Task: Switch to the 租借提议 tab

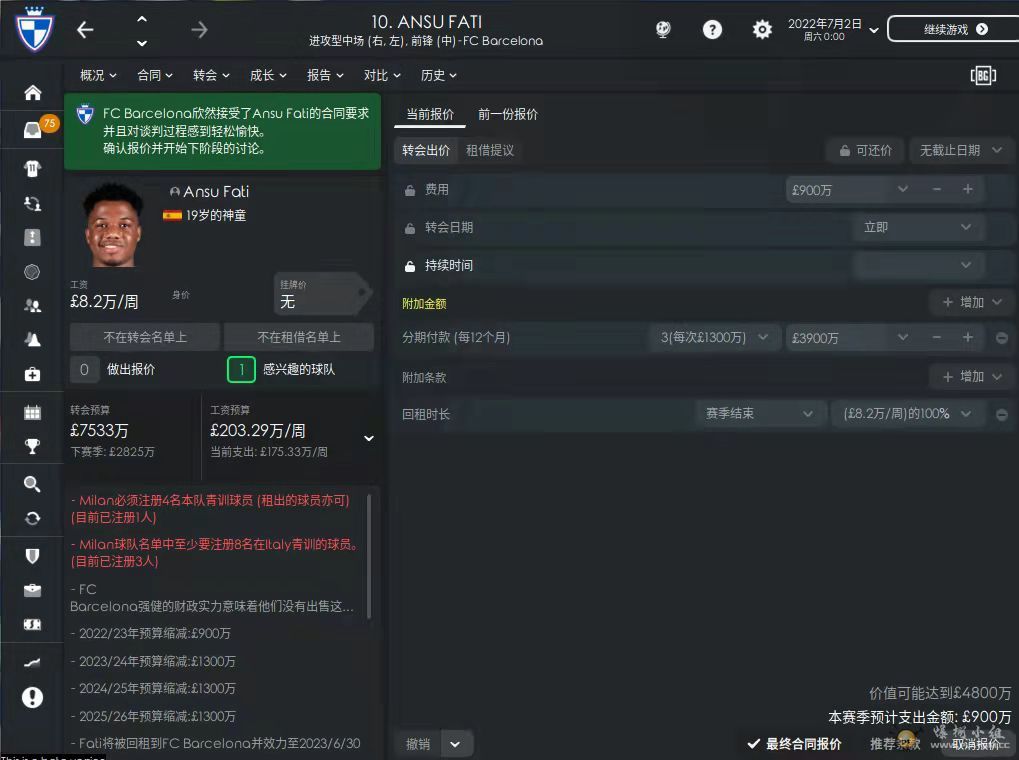Action: [x=490, y=151]
